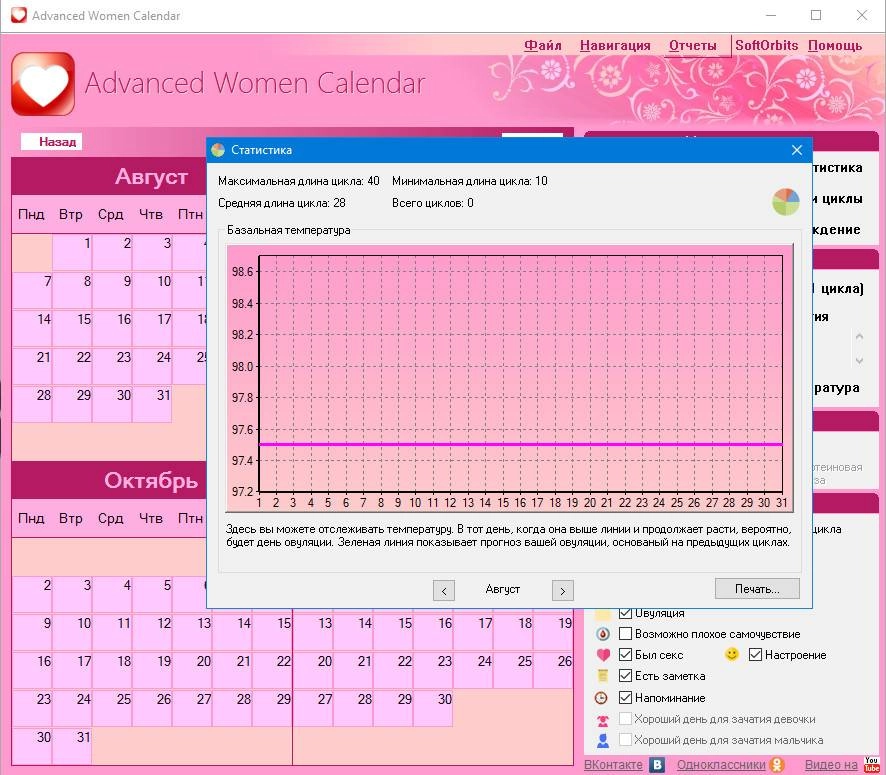
Task: Click the pie chart icon in Statistics dialog
Action: click(x=786, y=202)
